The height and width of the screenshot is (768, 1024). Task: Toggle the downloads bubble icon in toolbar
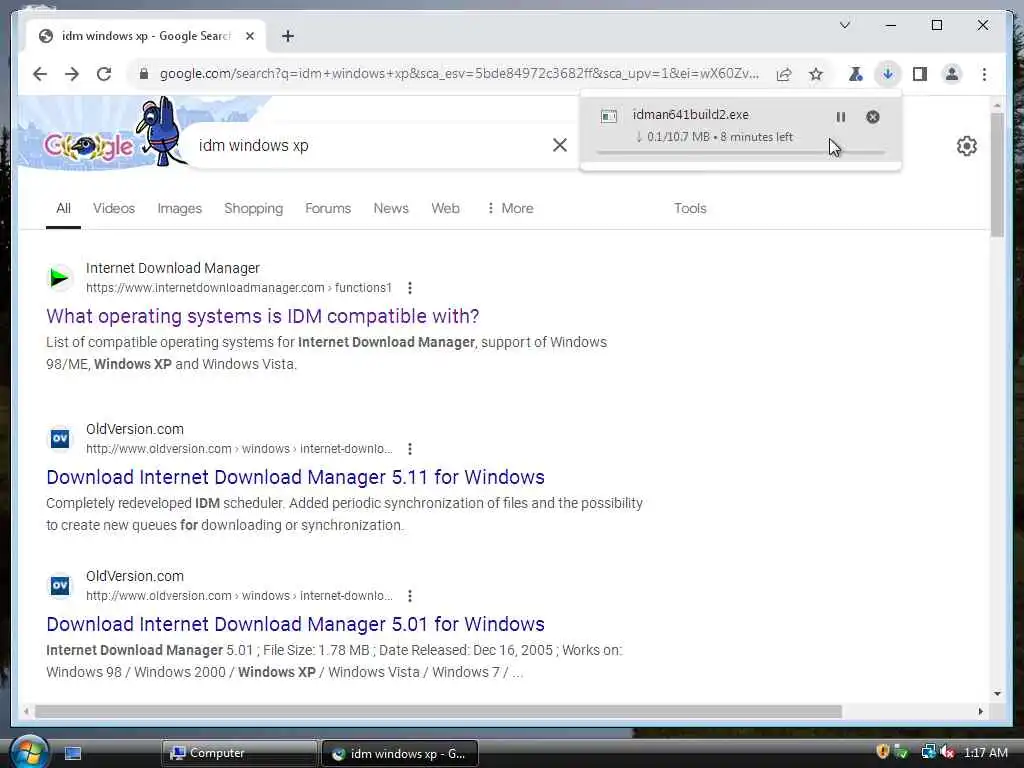click(888, 74)
